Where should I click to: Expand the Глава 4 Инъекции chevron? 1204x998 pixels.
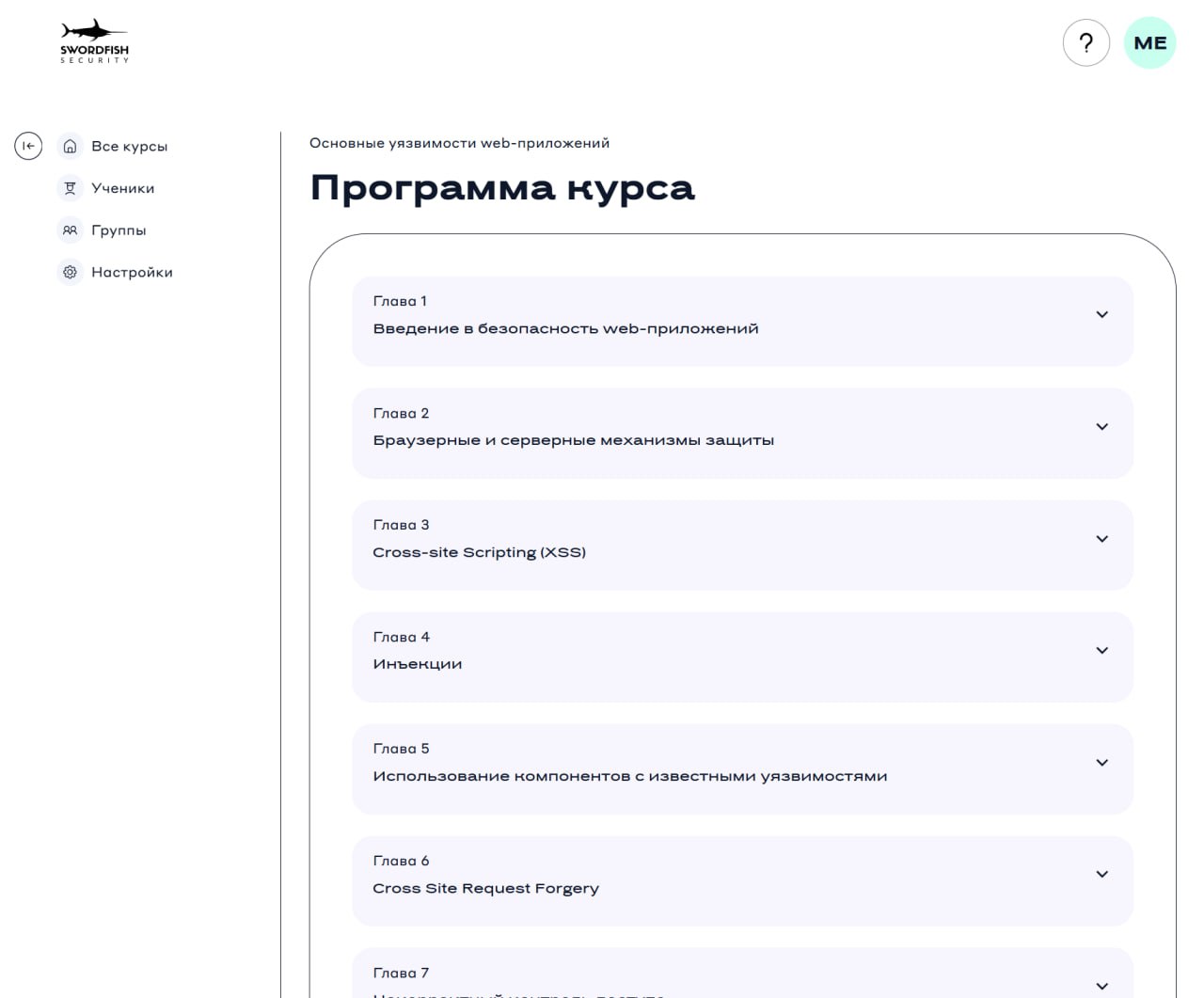click(1101, 651)
